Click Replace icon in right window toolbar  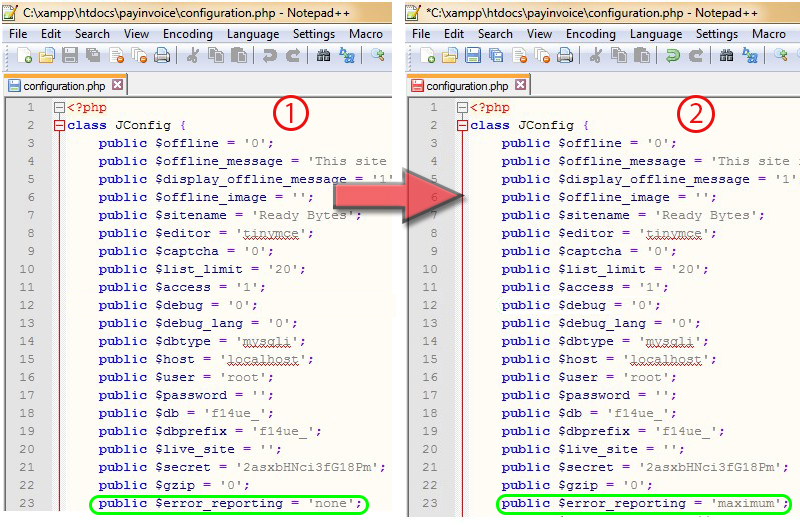coord(749,55)
